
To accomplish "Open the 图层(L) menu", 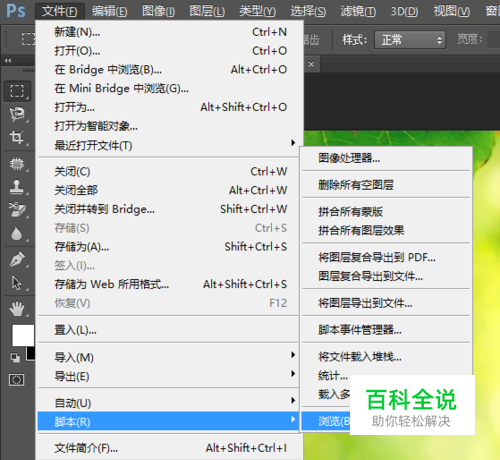I will tap(207, 11).
